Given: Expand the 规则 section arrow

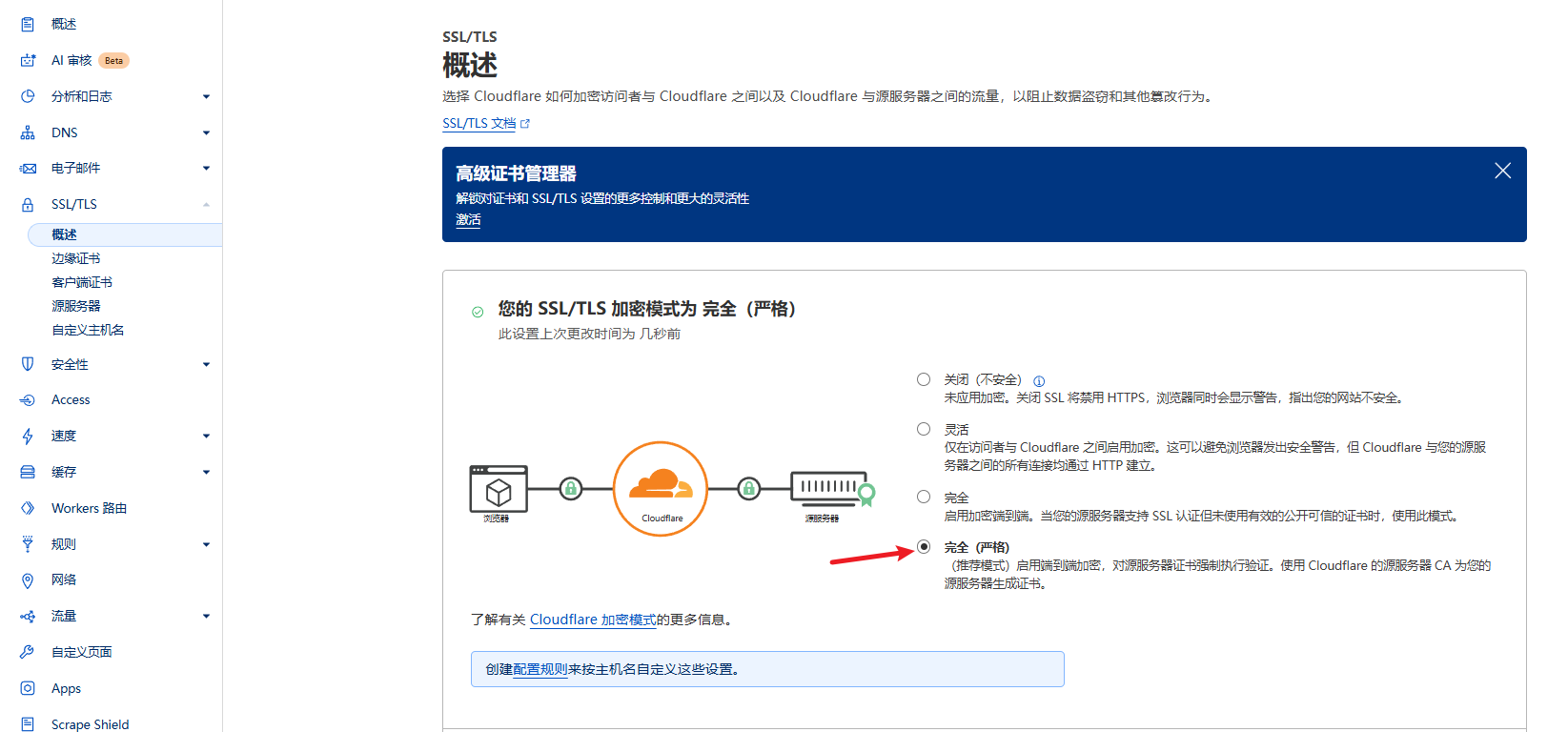Looking at the screenshot, I should click(206, 544).
